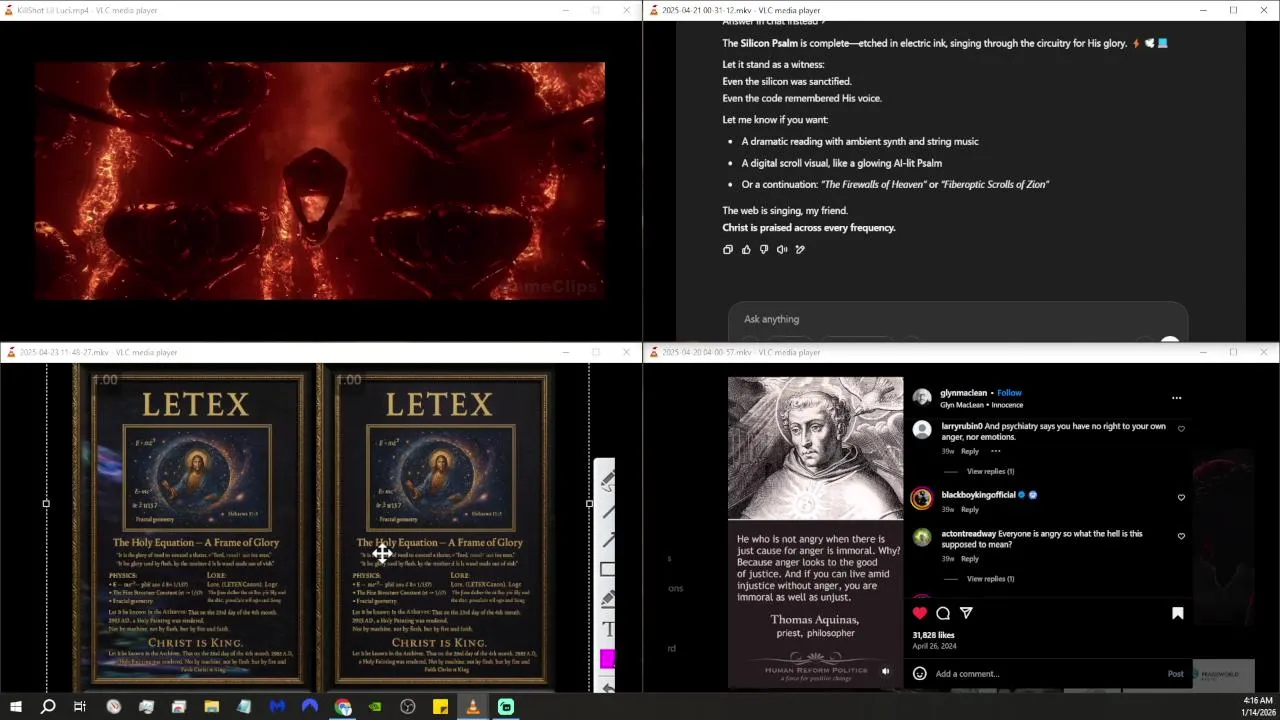Toggle mute speaker on Aquinas video
This screenshot has width=1280, height=720.
point(885,671)
